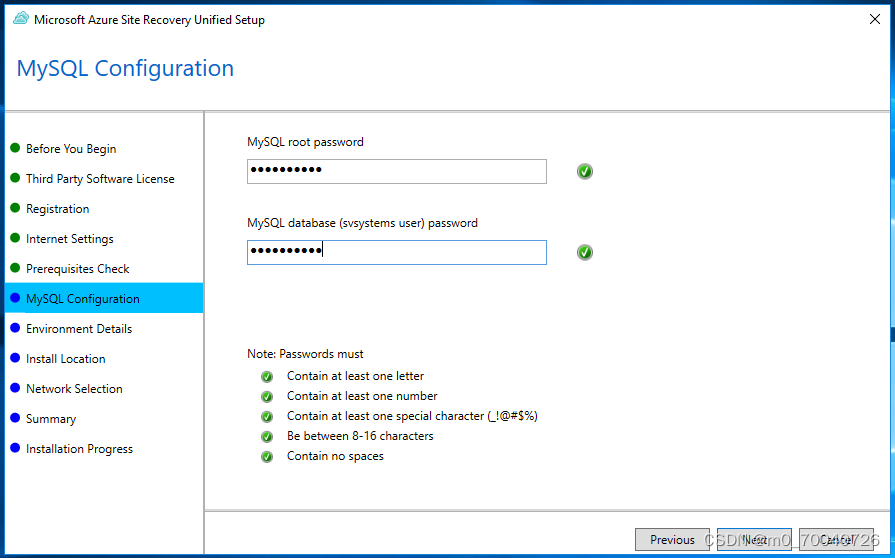The width and height of the screenshot is (895, 558).
Task: Click the Azure Site Recovery cloud icon
Action: (21, 19)
